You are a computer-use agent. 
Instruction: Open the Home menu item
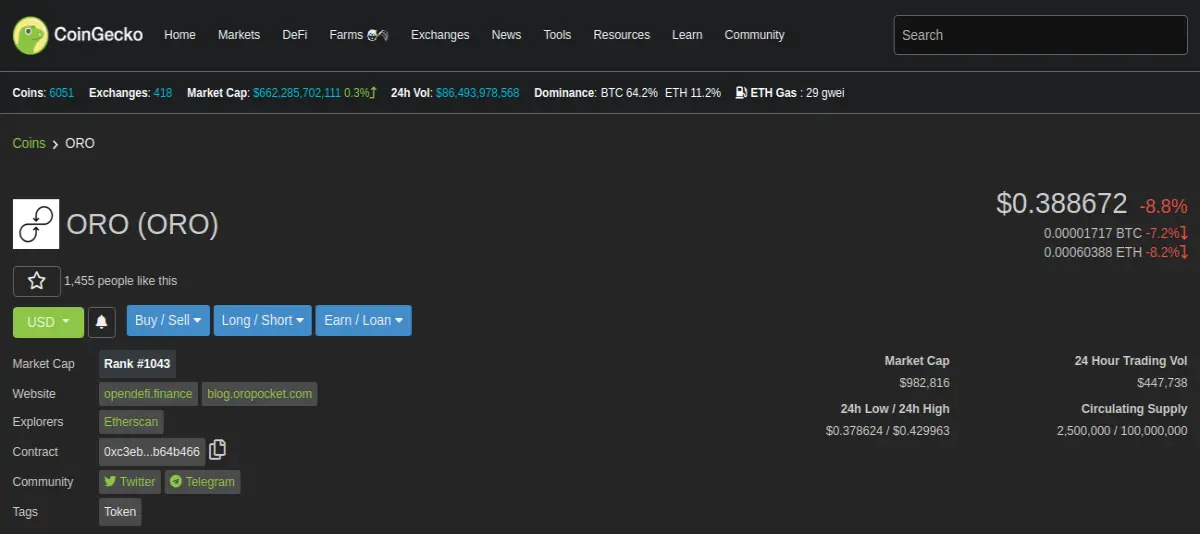pyautogui.click(x=180, y=35)
